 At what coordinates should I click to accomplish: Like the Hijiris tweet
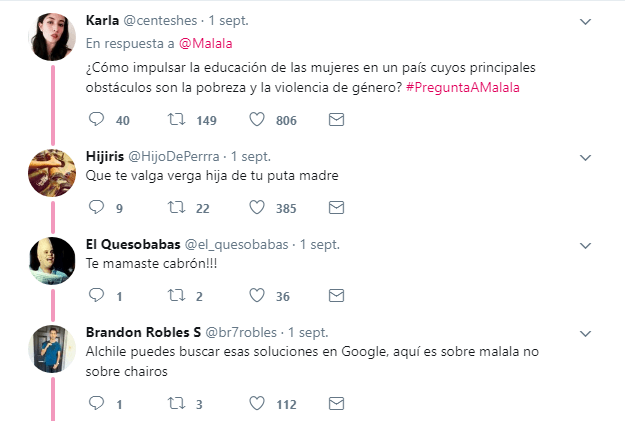tap(257, 208)
